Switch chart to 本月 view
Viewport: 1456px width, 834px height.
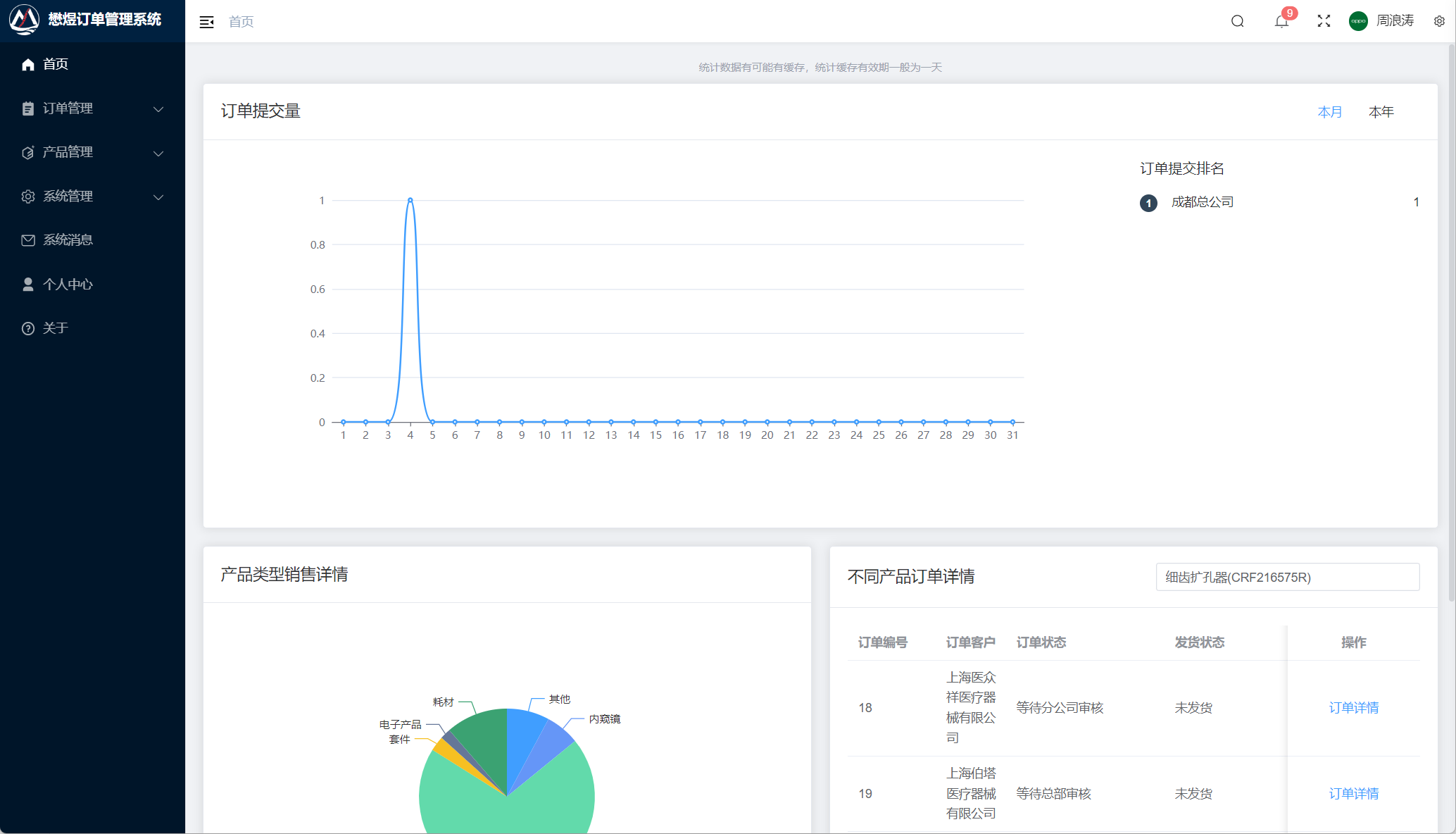tap(1329, 112)
